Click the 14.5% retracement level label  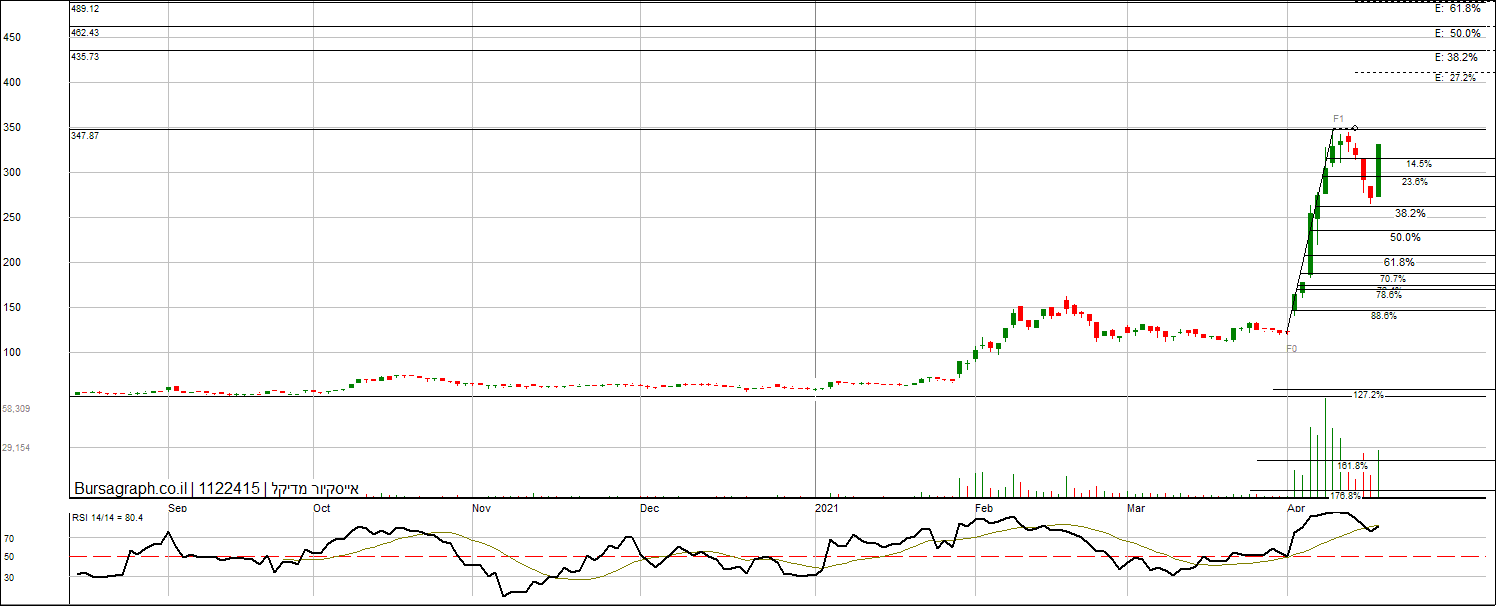click(1418, 163)
